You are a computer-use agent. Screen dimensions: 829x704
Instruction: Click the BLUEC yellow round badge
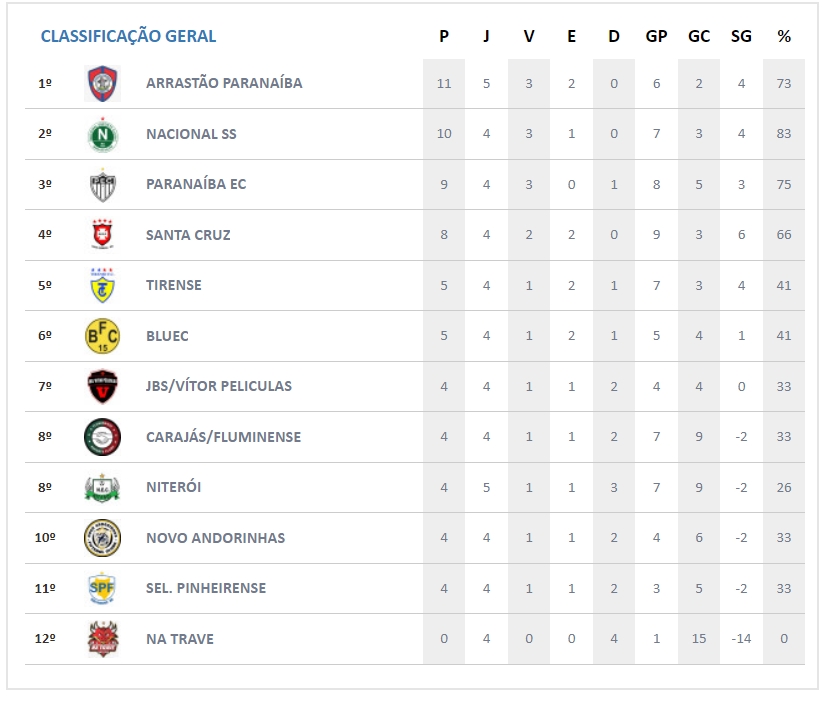click(x=102, y=336)
